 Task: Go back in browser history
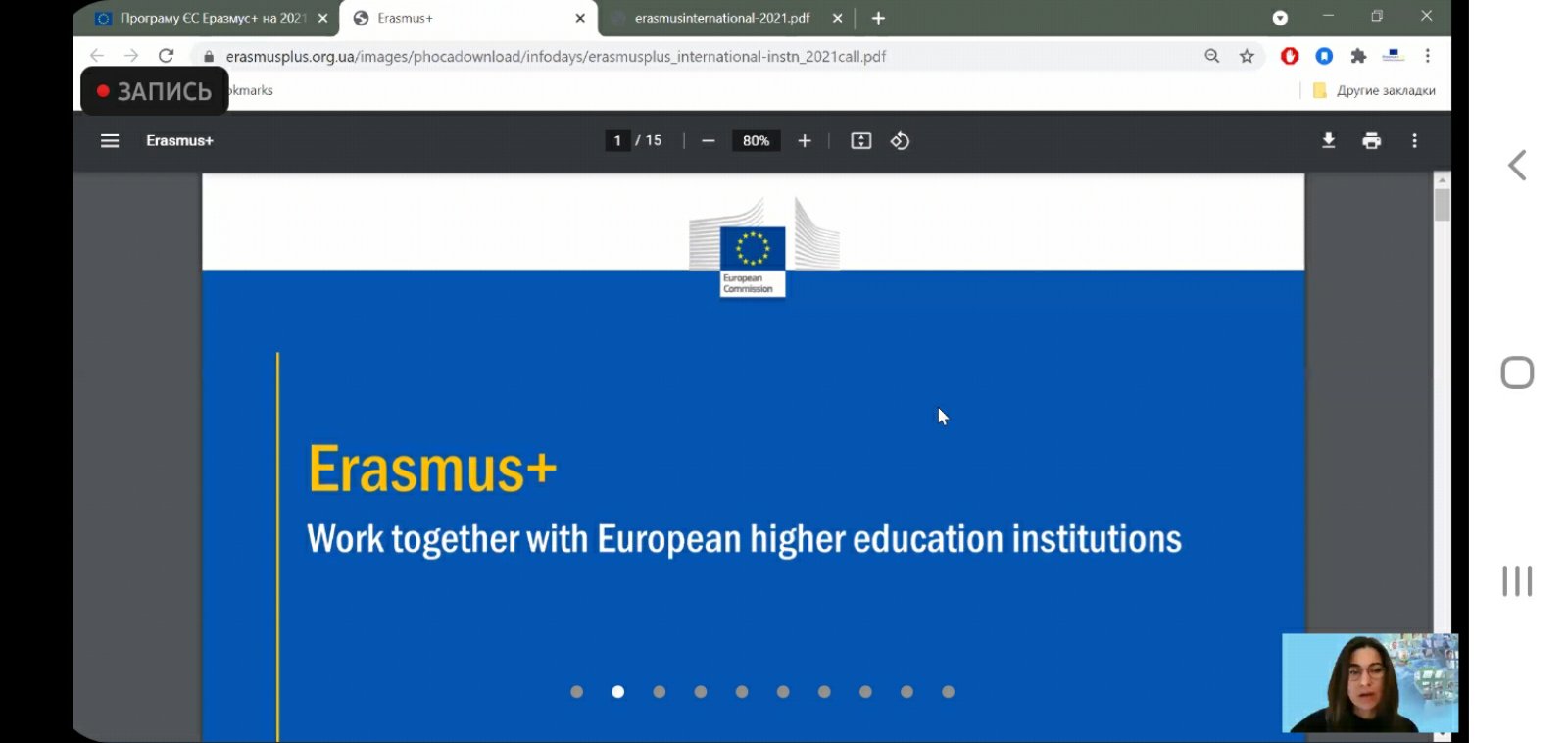click(x=96, y=56)
